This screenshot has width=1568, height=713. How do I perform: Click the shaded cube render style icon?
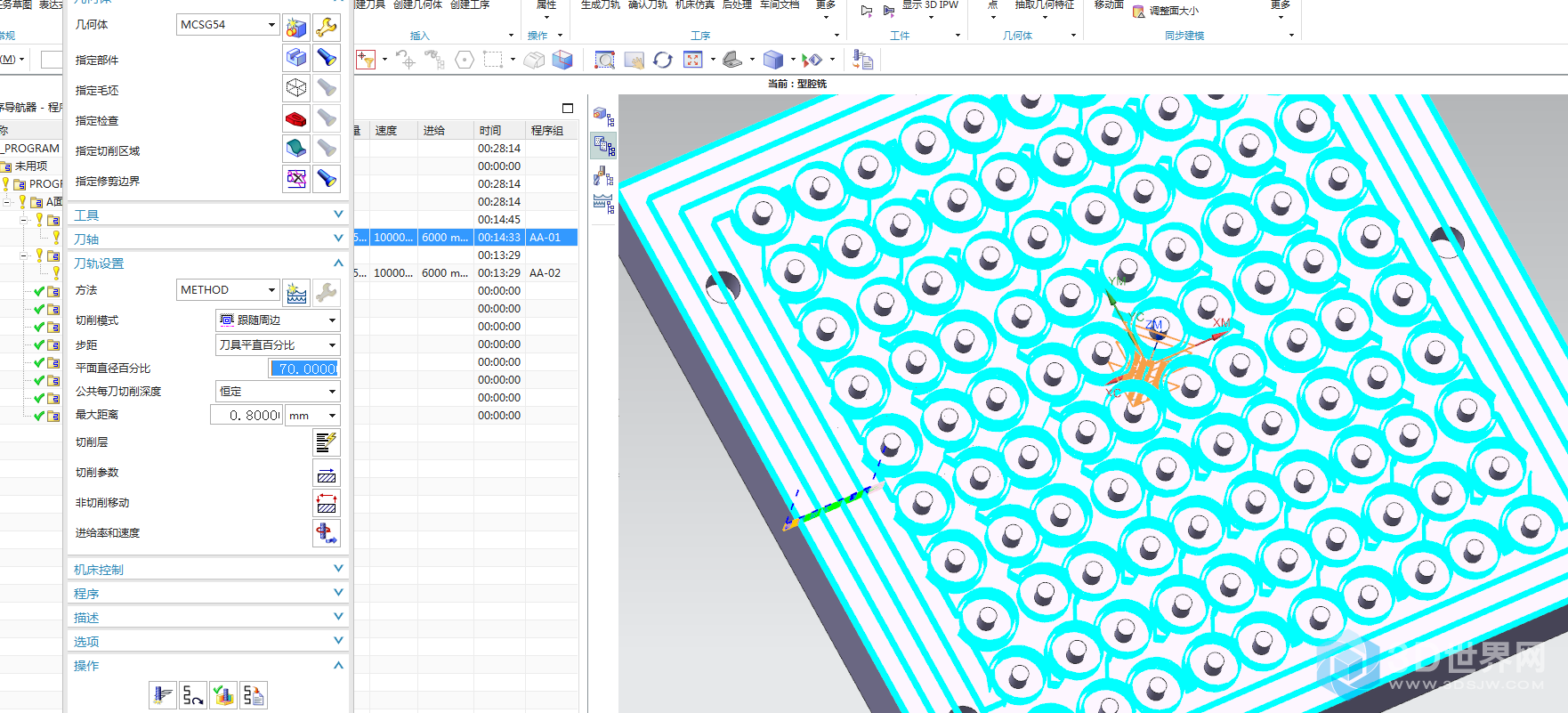point(773,60)
